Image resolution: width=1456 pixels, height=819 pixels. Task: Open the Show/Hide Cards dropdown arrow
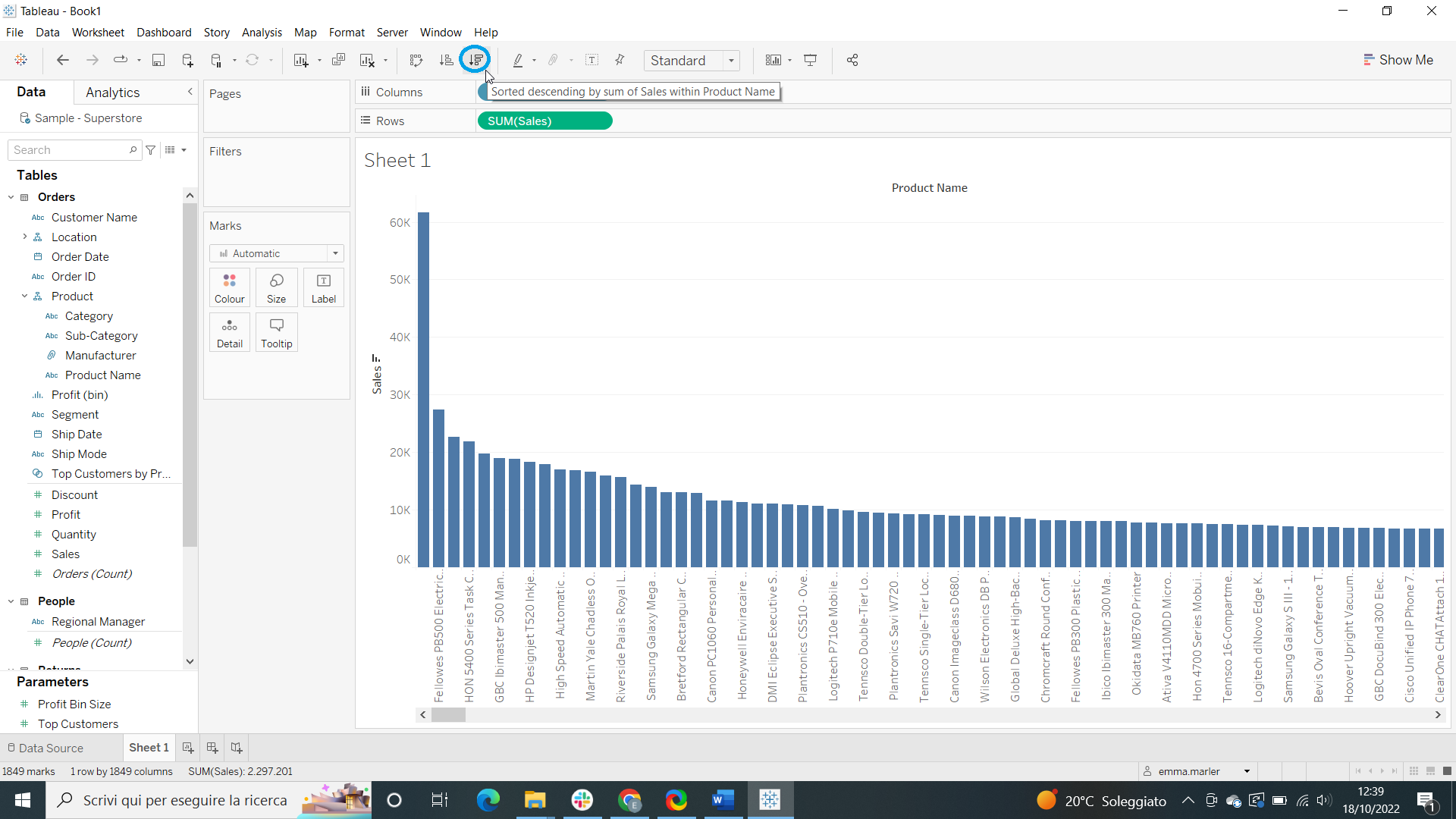[790, 61]
